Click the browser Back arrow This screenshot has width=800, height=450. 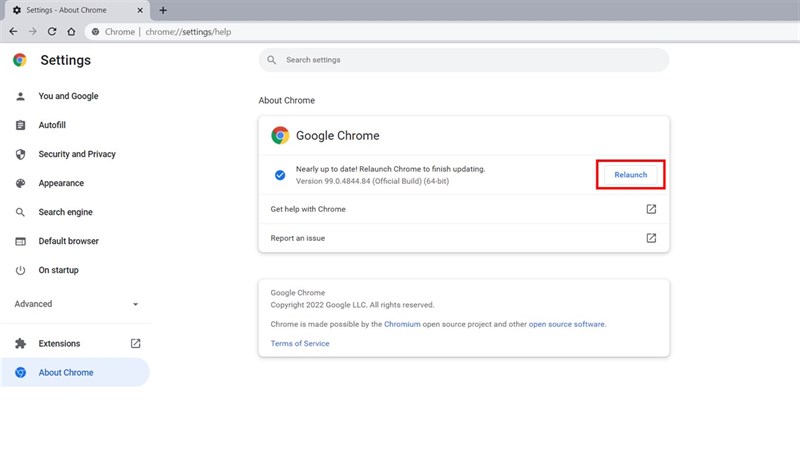click(13, 32)
